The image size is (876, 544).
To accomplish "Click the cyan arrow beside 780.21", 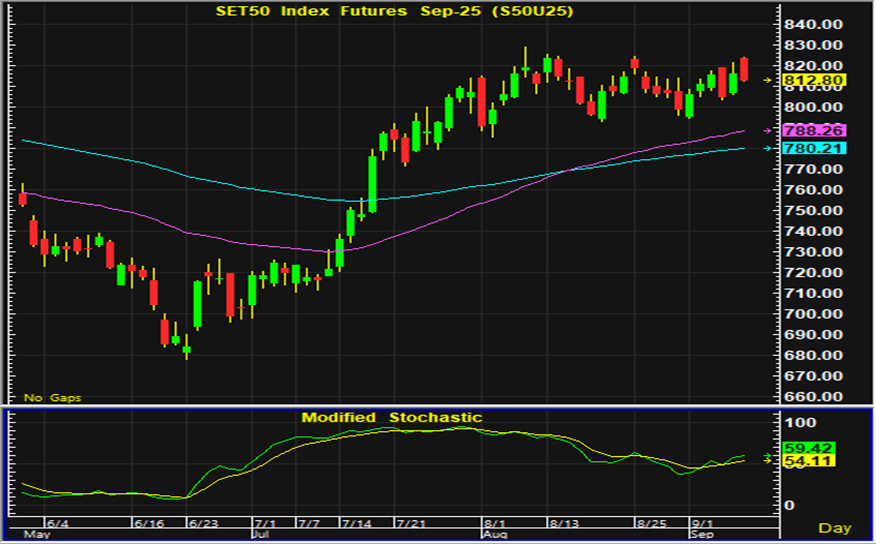I will pos(769,149).
